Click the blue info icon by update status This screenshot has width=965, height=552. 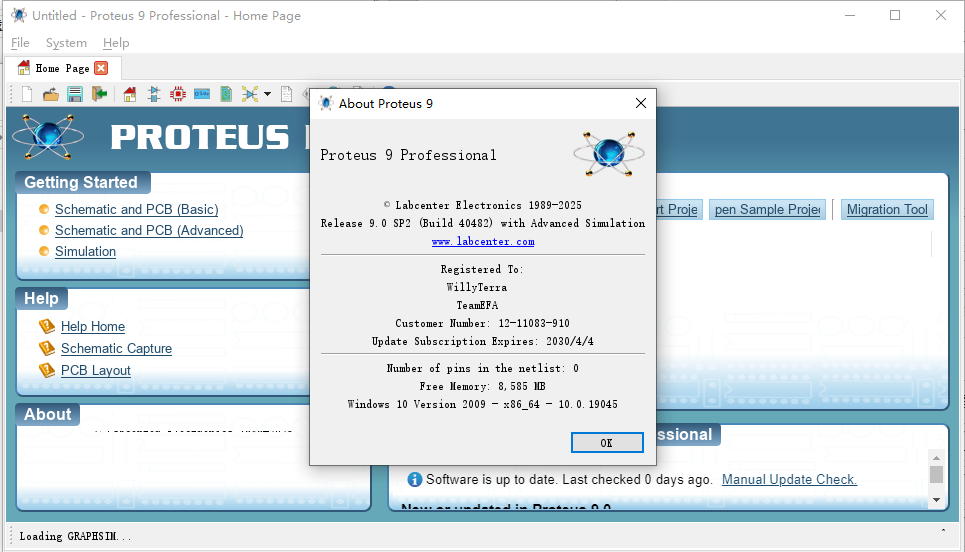[x=415, y=479]
